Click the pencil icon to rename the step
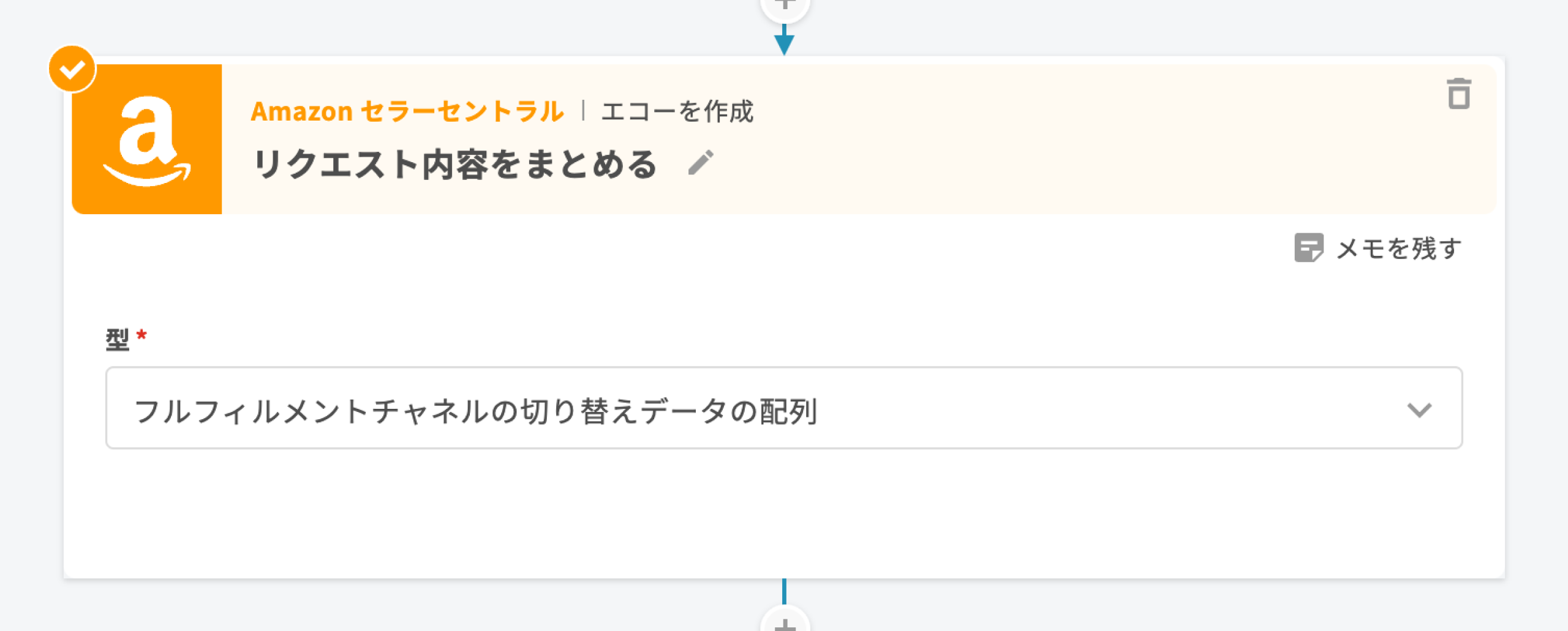 pyautogui.click(x=701, y=163)
